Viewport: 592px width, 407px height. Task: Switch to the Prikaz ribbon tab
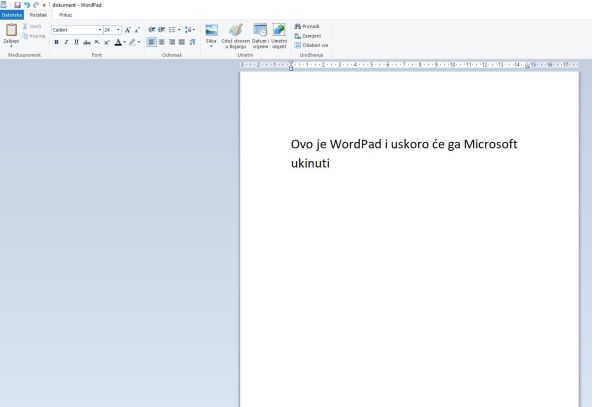click(x=65, y=15)
